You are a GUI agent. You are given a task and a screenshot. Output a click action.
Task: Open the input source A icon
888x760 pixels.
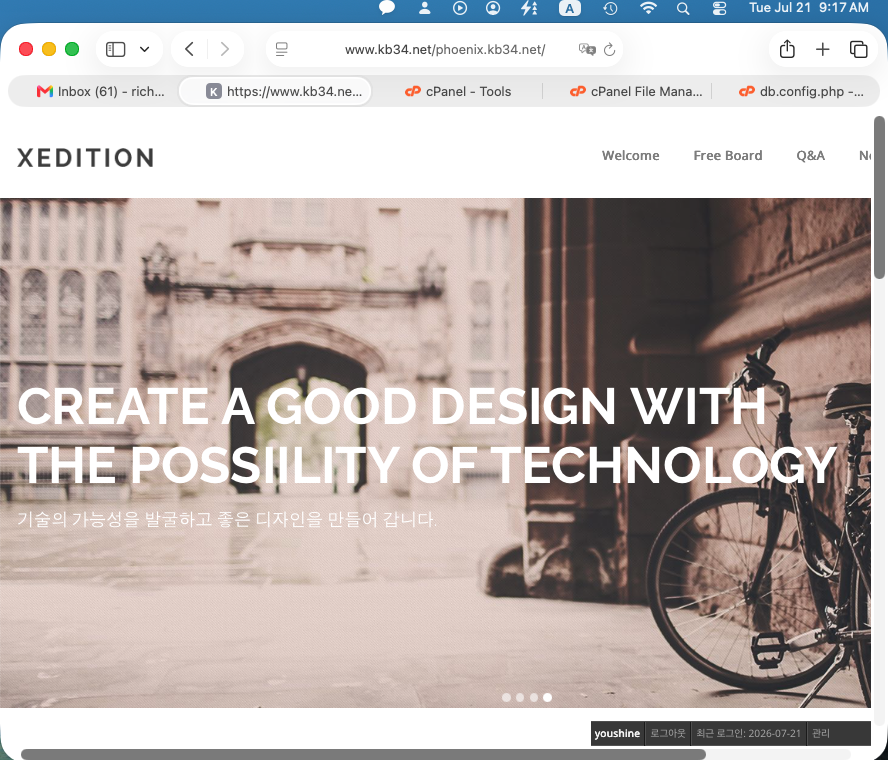(x=570, y=8)
